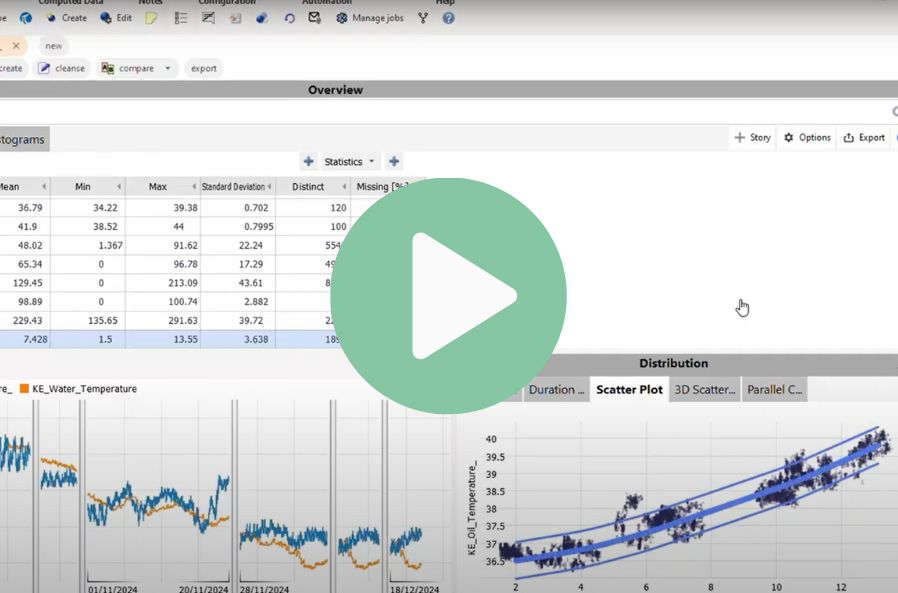Image resolution: width=898 pixels, height=593 pixels.
Task: Switch to the 3D Scatter tab
Action: tap(705, 390)
